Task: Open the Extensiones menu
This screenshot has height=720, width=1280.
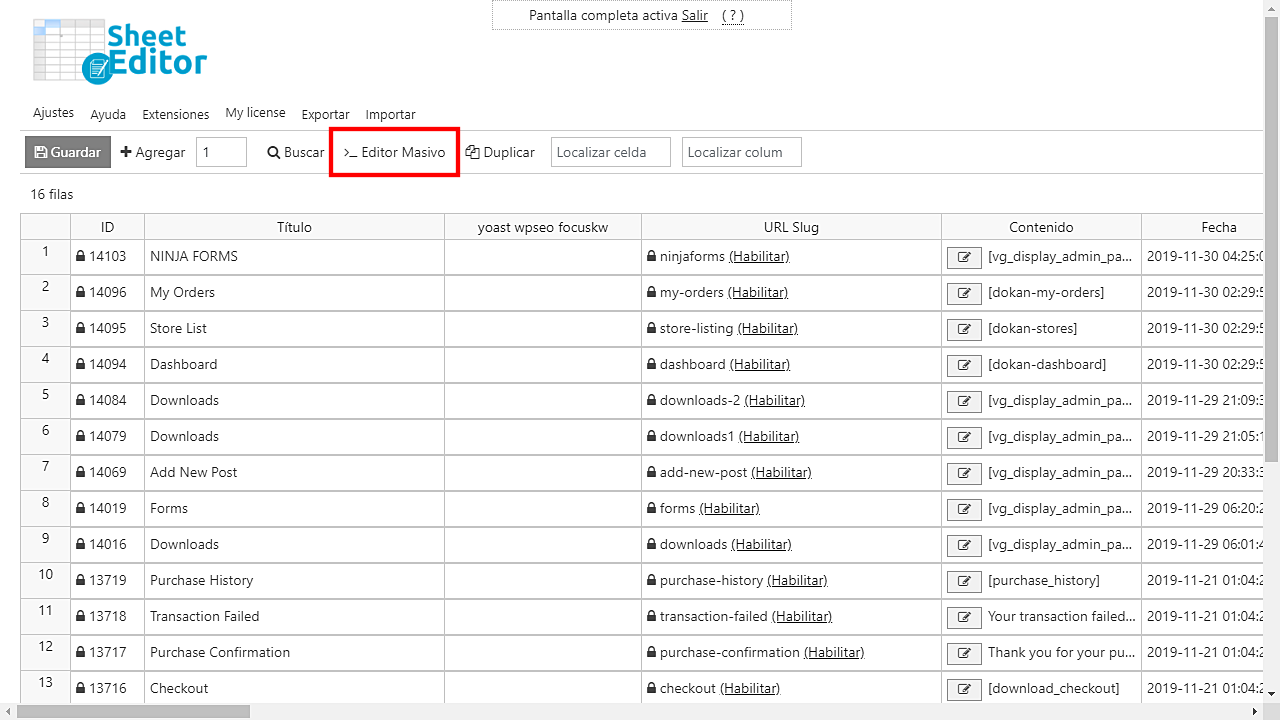Action: (x=175, y=114)
